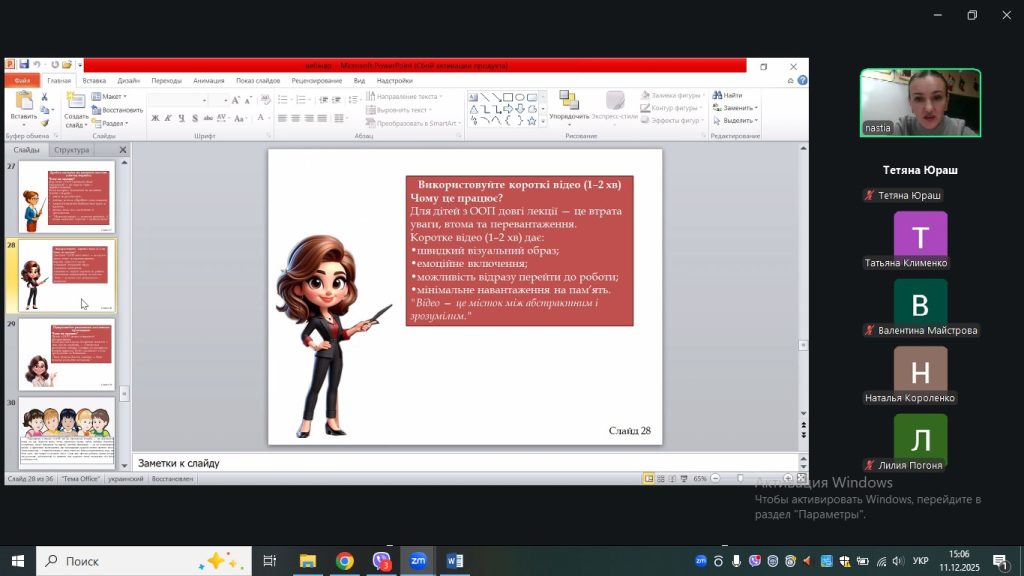Open Viber from the system tray

755,561
